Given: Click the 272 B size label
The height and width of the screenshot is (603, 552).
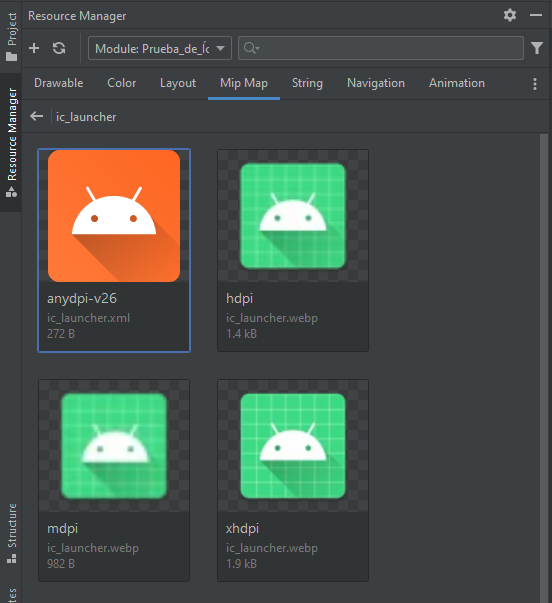Looking at the screenshot, I should [x=61, y=334].
